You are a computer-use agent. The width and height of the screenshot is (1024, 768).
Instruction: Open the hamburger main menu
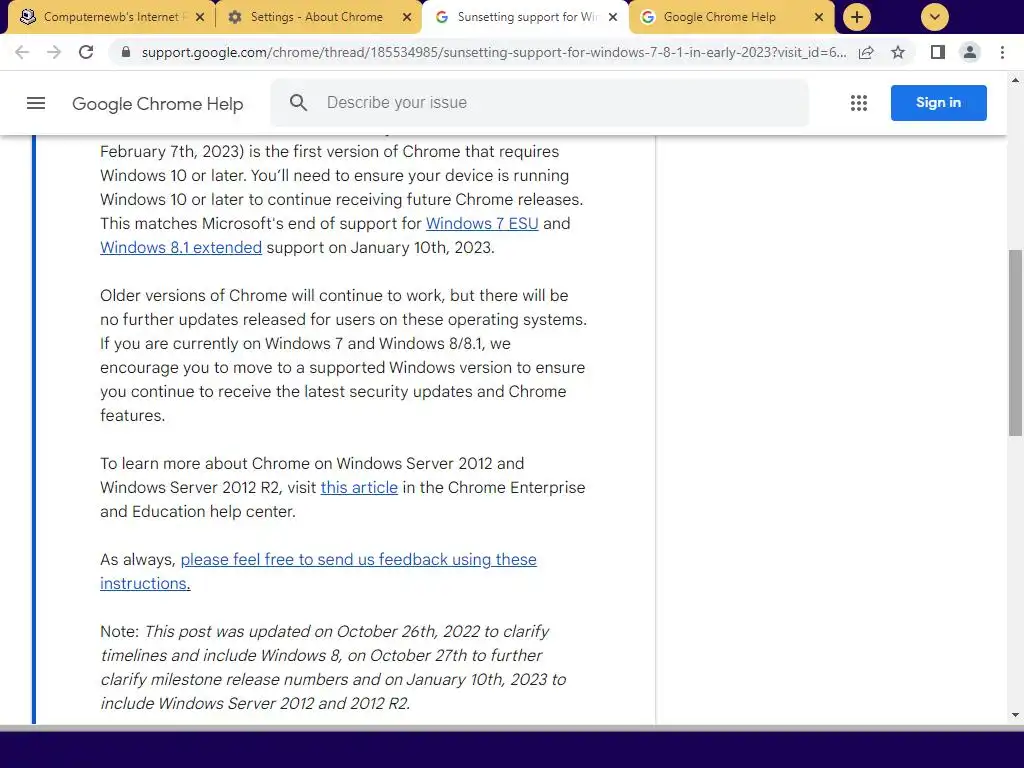36,103
